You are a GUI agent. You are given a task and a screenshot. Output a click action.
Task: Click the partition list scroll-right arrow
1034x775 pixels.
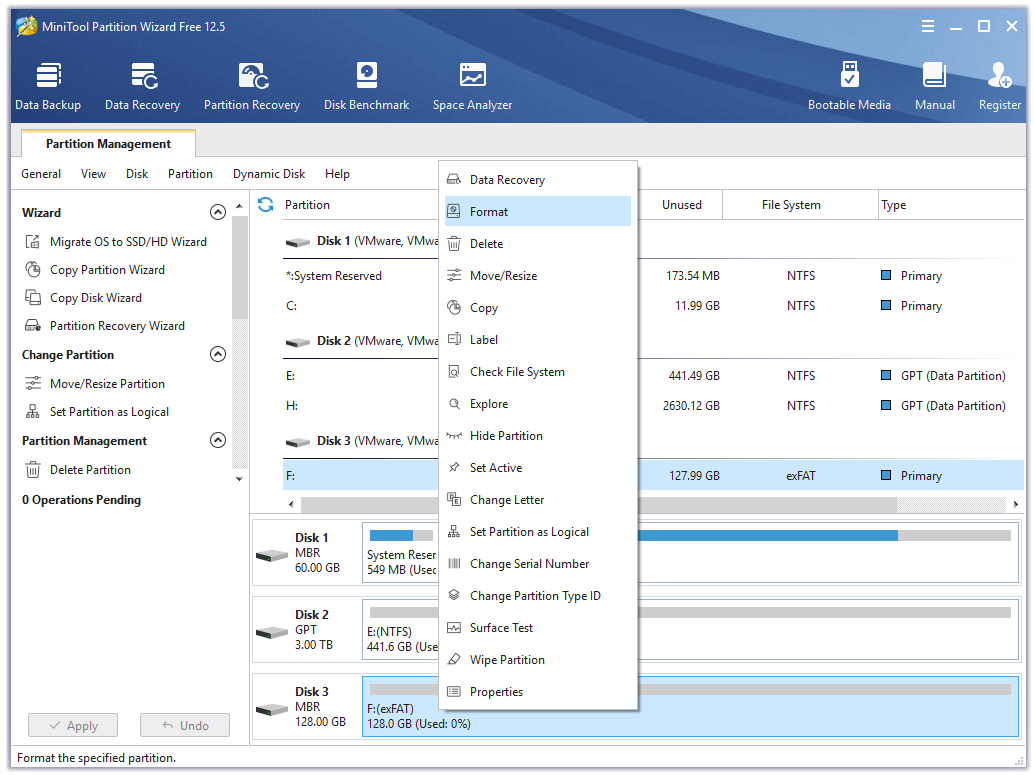(1016, 505)
